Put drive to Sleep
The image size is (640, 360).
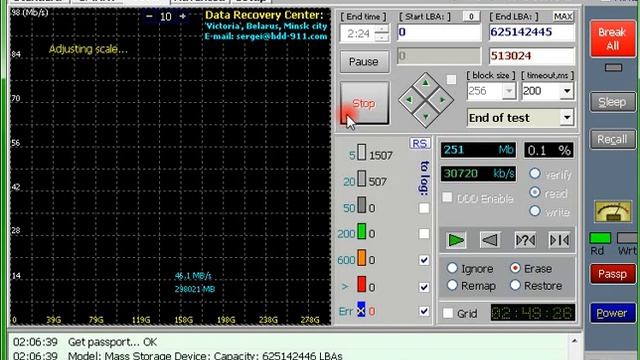click(x=612, y=102)
